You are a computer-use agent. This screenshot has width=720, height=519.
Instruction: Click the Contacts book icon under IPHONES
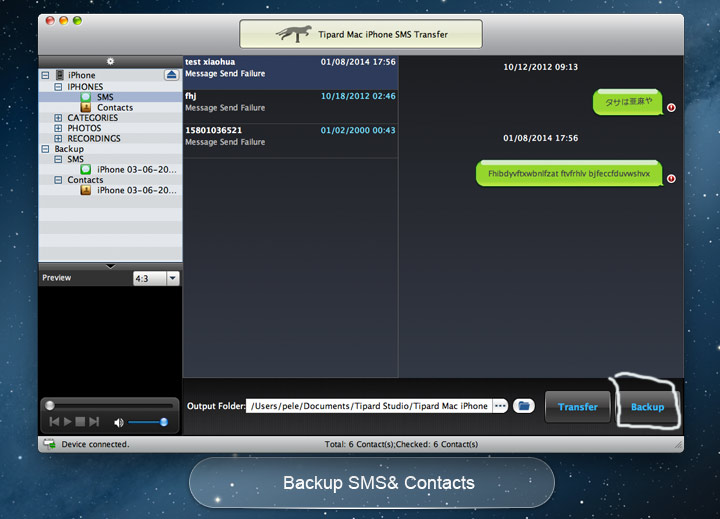point(85,107)
